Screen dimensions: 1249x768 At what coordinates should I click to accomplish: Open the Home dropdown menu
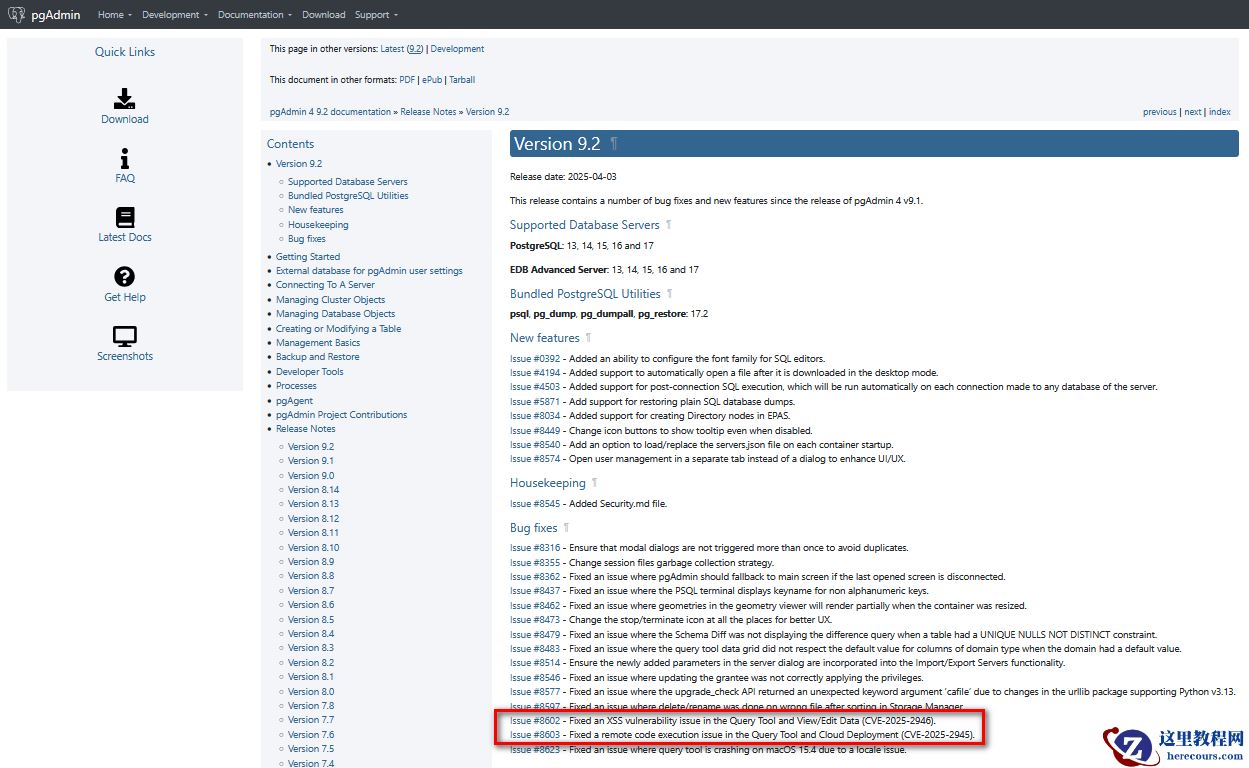click(x=114, y=15)
